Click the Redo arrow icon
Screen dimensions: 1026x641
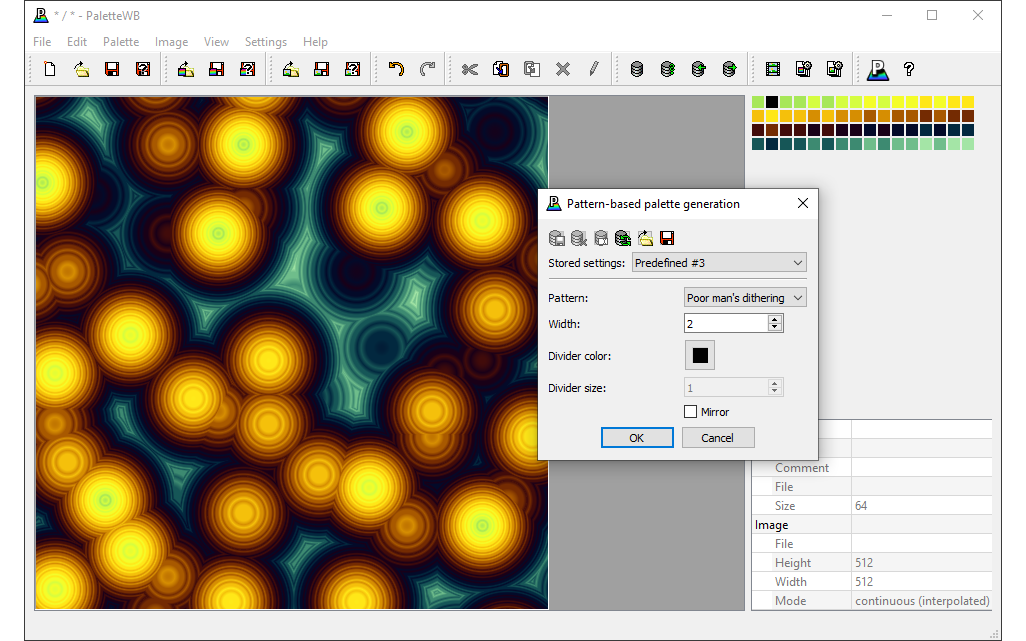pos(427,69)
